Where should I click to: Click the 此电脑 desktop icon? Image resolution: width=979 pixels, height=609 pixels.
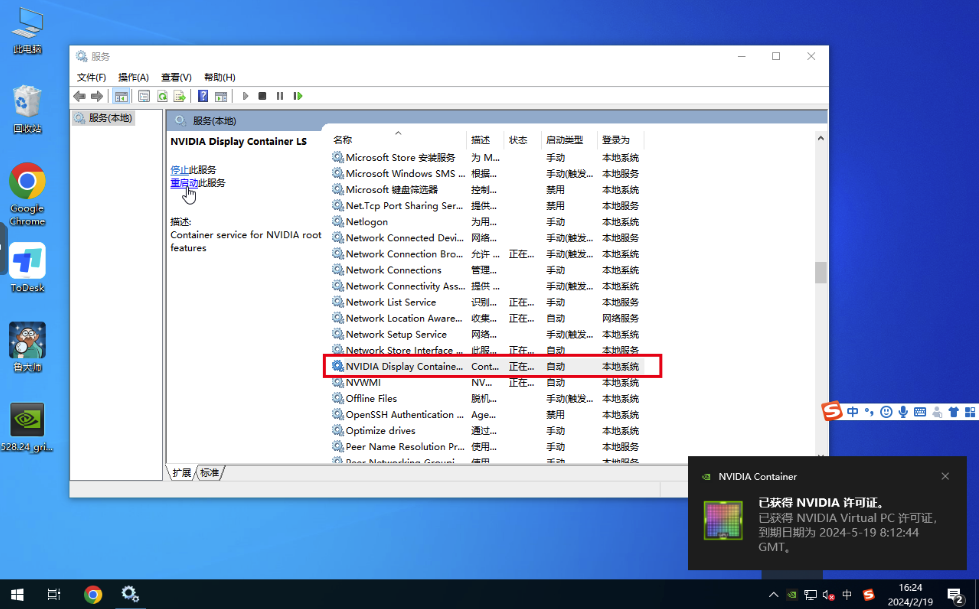point(27,30)
